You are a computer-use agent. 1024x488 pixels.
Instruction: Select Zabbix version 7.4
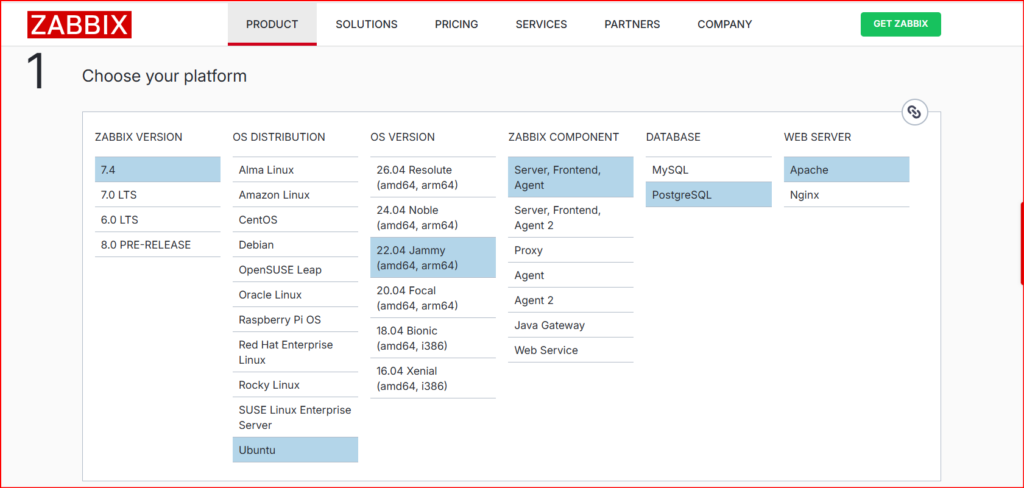tap(157, 170)
